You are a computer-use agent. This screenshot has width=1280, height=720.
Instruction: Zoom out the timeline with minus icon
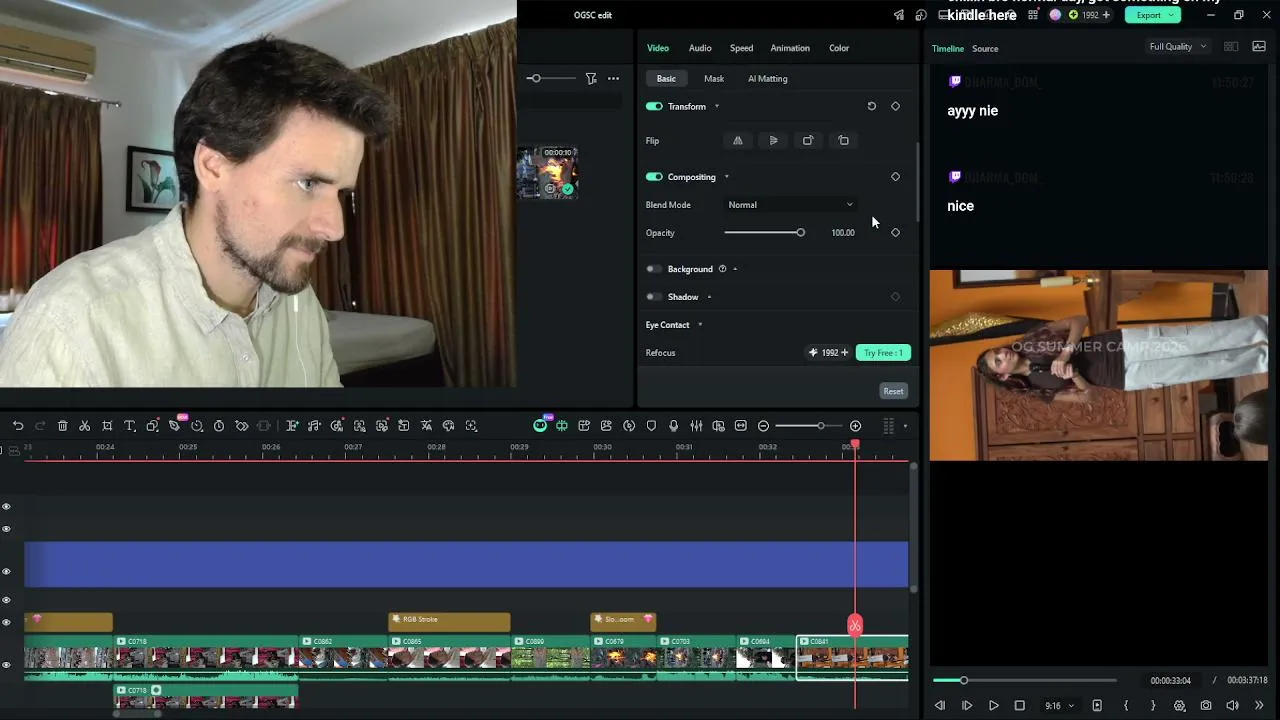tap(763, 426)
